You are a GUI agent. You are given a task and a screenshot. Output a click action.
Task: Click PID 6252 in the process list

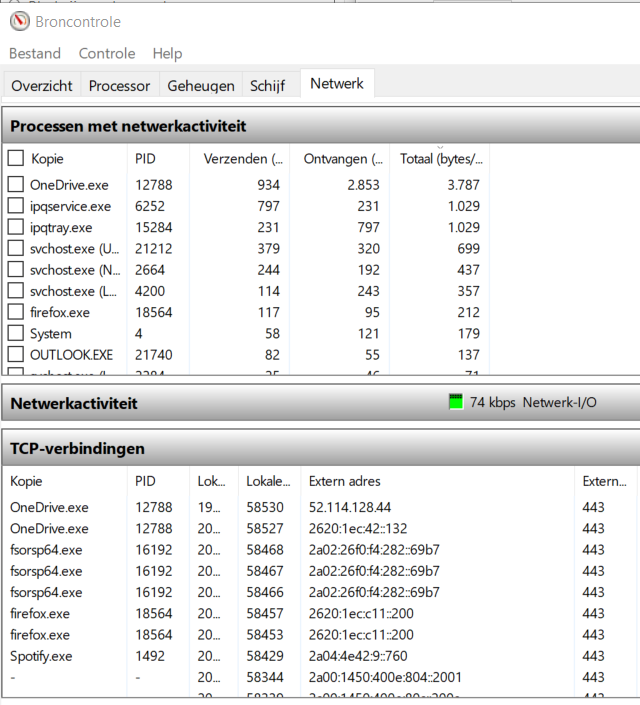tap(150, 206)
